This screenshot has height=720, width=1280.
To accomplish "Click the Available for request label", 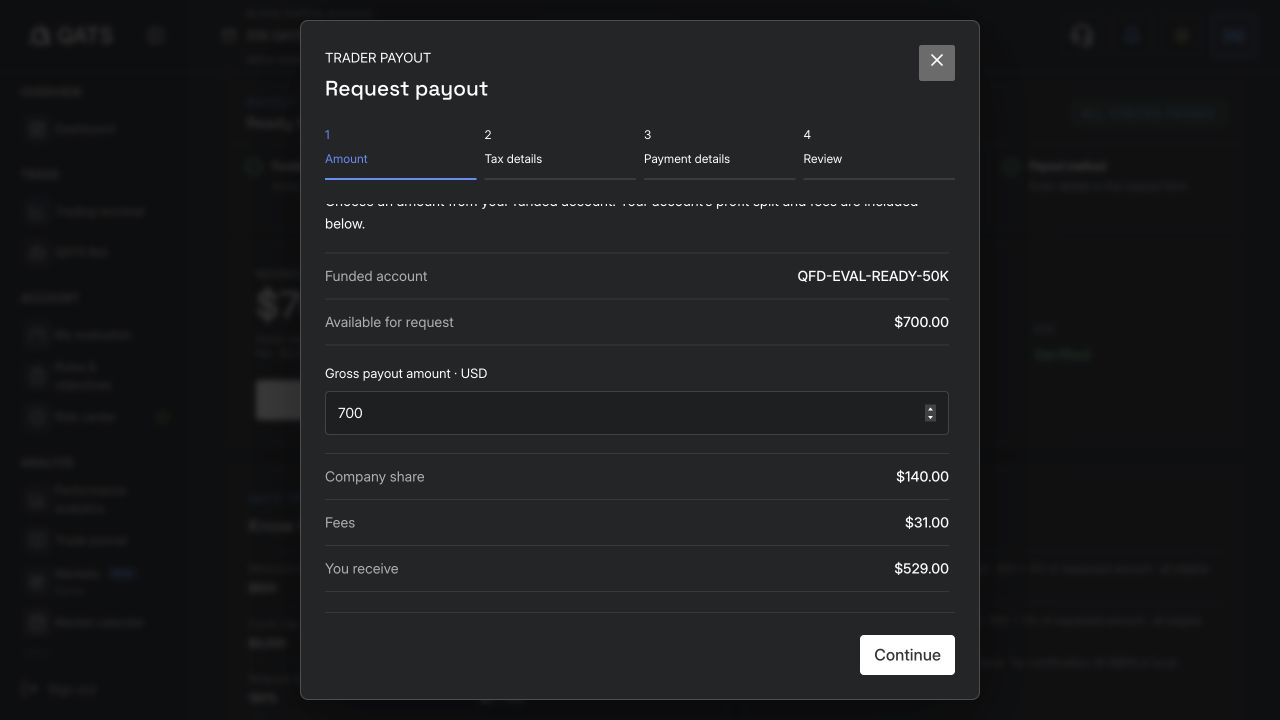I will 389,322.
